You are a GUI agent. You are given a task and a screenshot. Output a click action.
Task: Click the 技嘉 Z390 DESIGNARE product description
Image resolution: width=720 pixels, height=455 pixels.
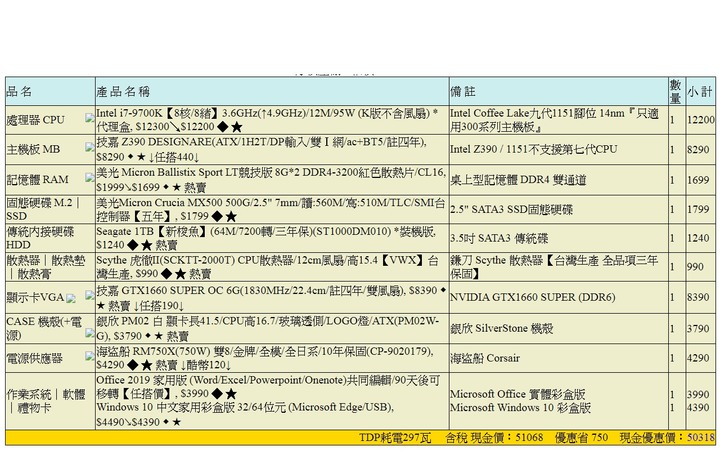tap(262, 149)
